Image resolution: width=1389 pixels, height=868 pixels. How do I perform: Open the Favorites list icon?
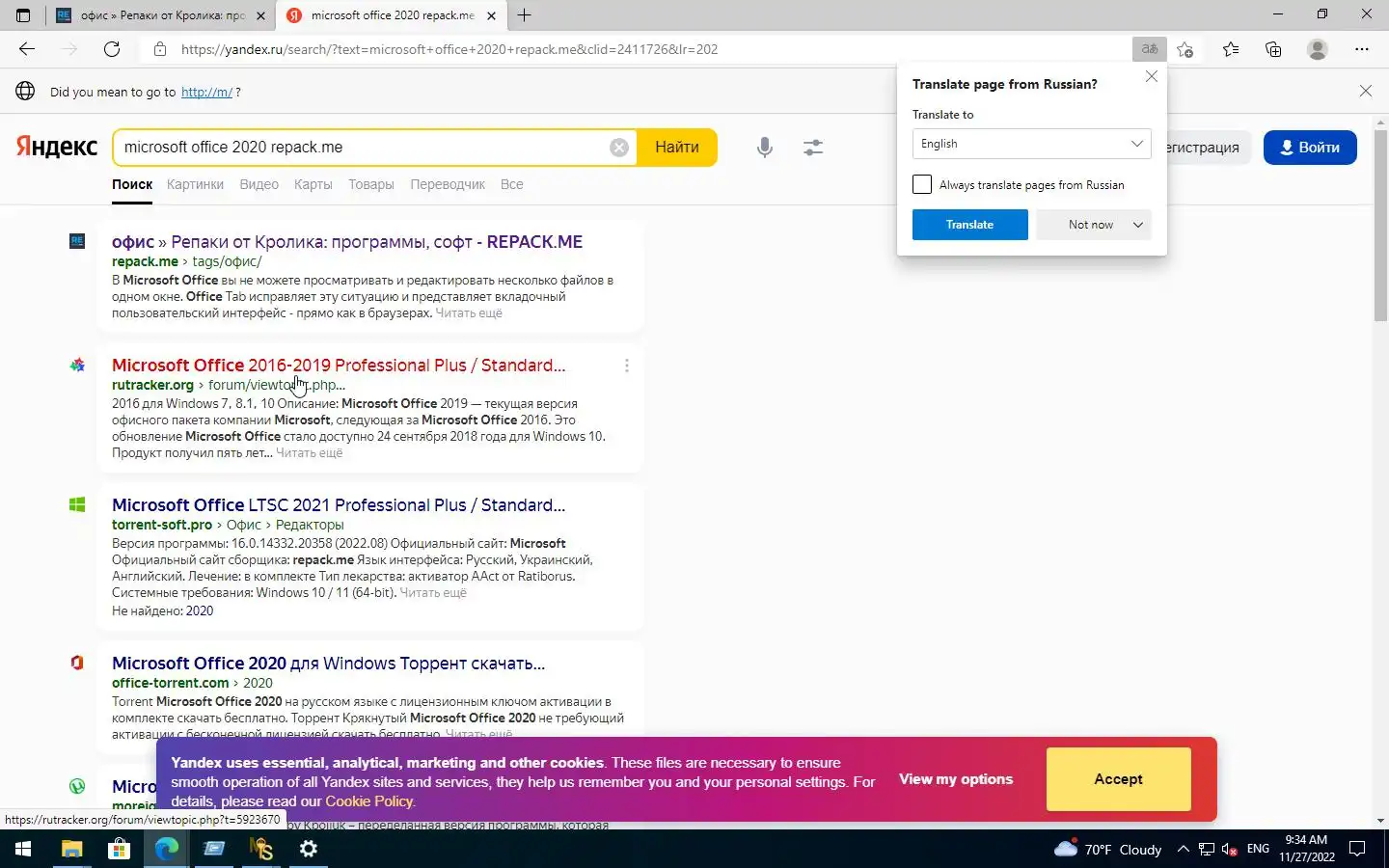(1231, 49)
